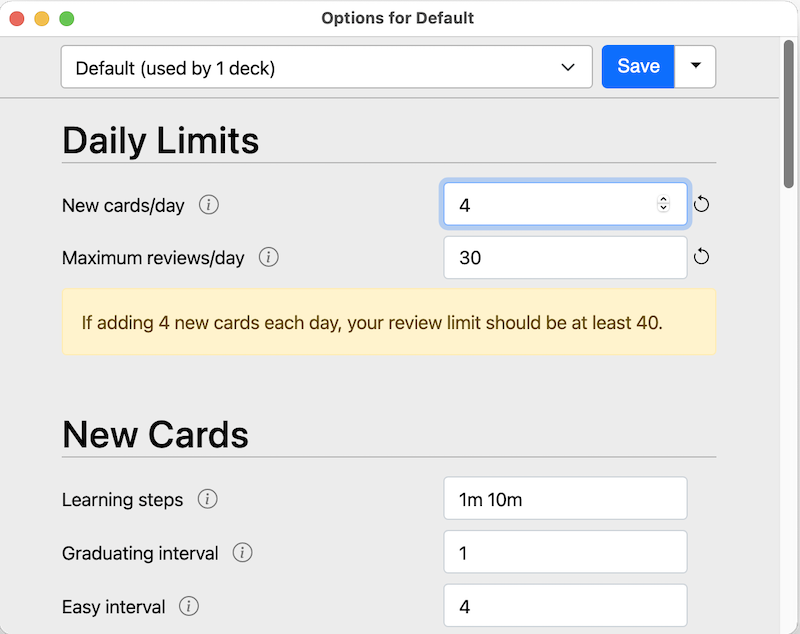
Task: Select the Learning steps field with 1m 10m
Action: pyautogui.click(x=565, y=499)
